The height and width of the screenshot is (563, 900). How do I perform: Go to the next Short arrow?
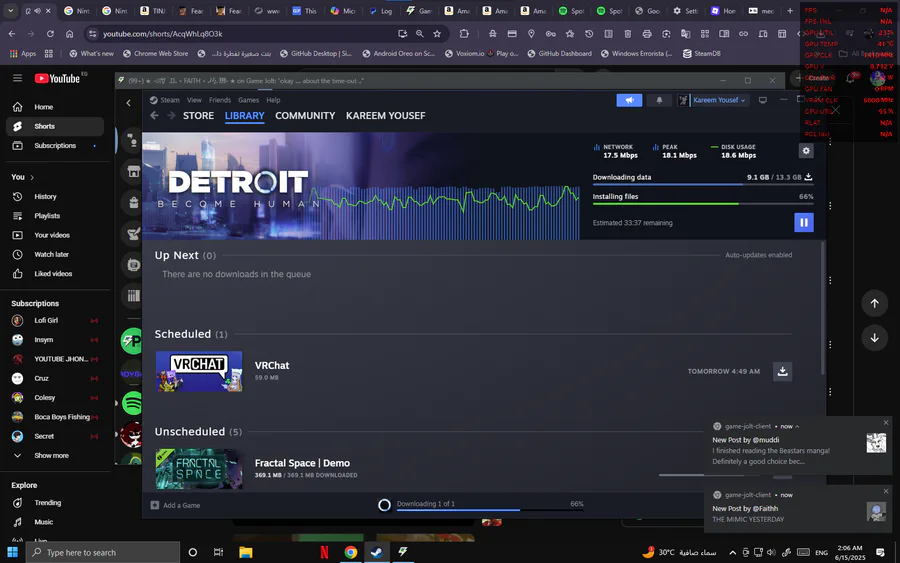point(874,338)
